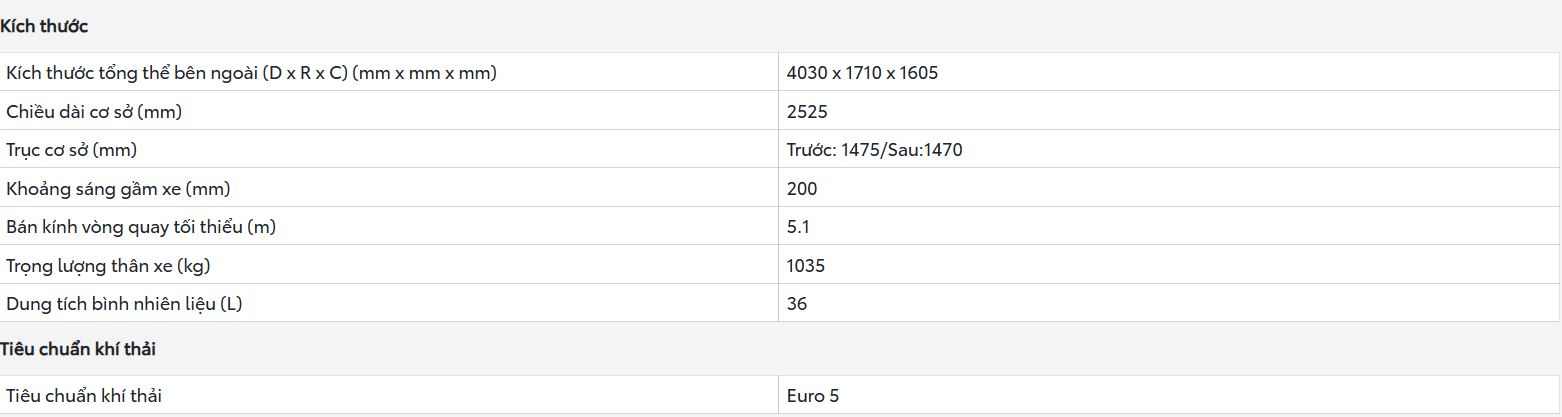The image size is (1562, 417).
Task: Click the Trọng lượng thân xe table row
Action: point(780,265)
